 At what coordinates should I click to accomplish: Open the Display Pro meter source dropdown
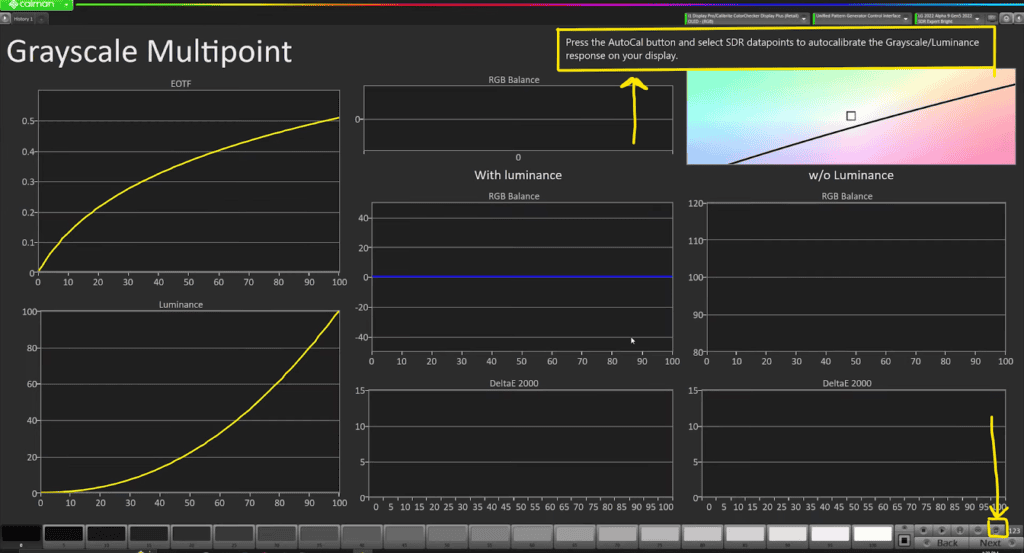pos(747,18)
